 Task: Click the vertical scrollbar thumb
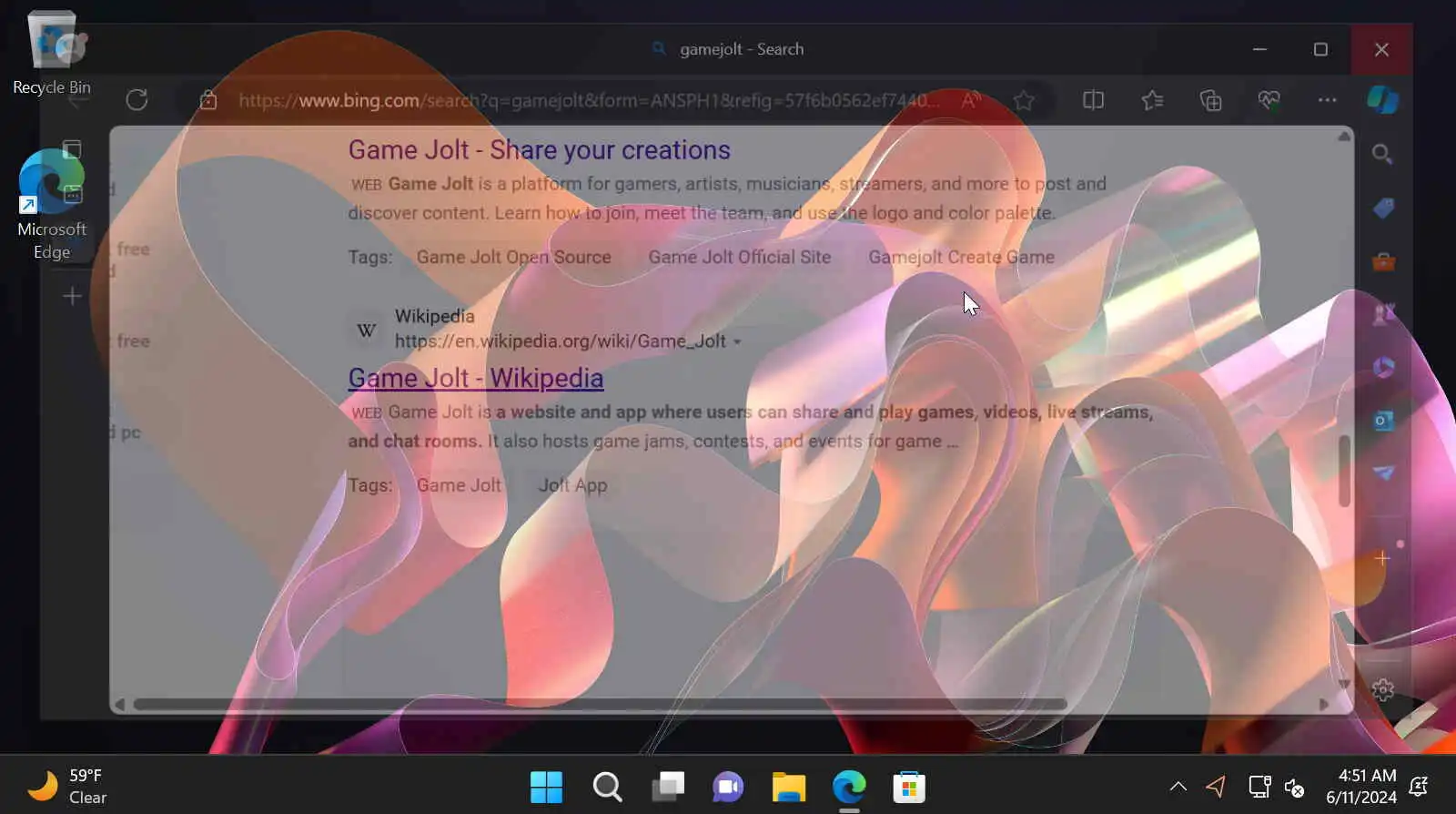(1344, 471)
